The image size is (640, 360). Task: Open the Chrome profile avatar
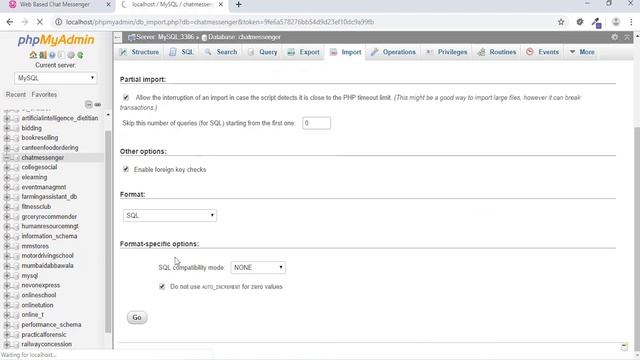point(616,22)
